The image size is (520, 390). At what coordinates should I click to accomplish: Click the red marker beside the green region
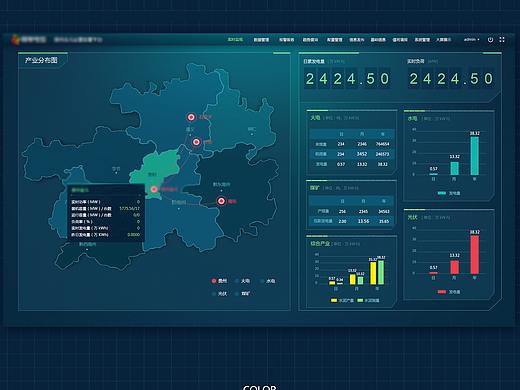point(154,189)
